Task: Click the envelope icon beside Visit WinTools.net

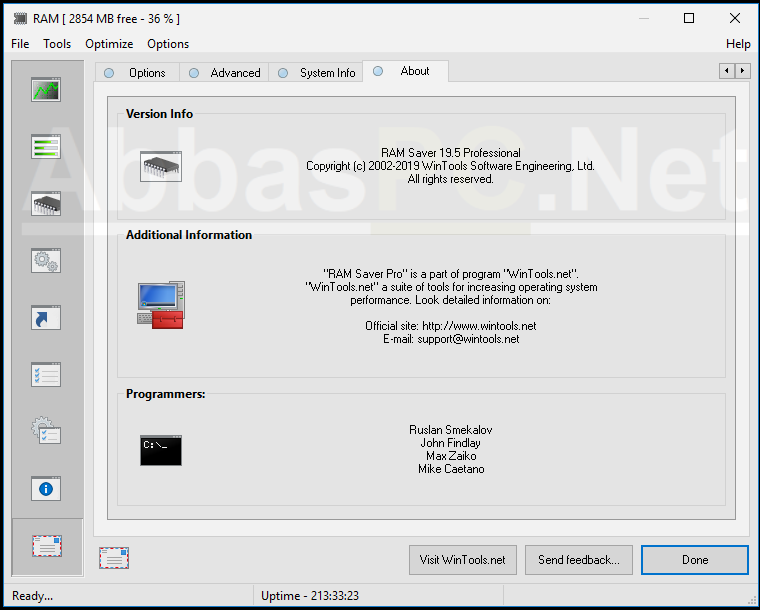Action: tap(114, 558)
